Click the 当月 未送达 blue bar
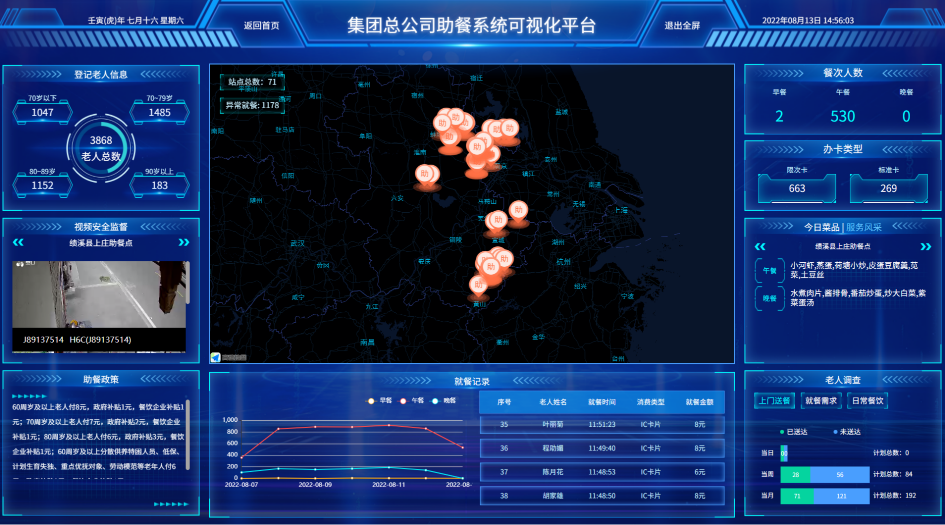 (840, 495)
